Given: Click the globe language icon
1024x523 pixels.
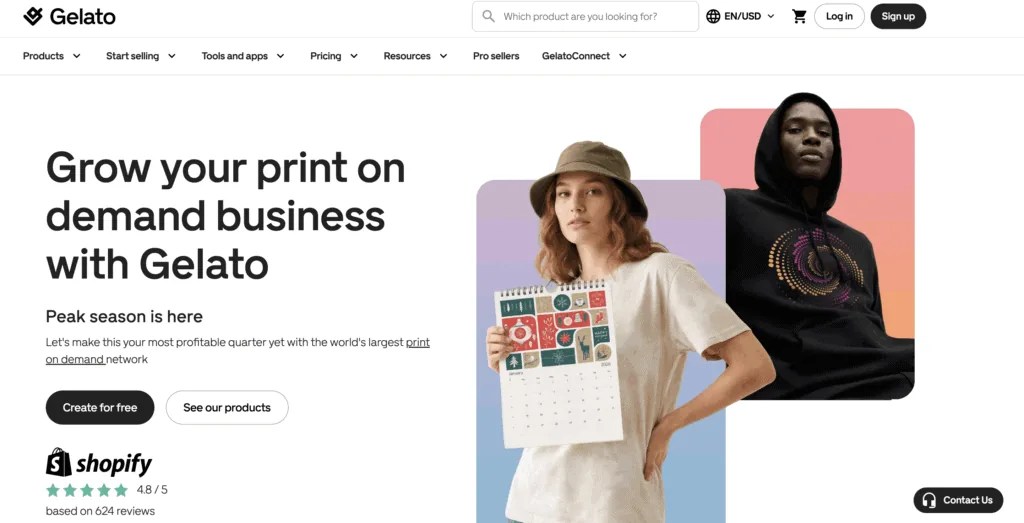Looking at the screenshot, I should (x=713, y=16).
